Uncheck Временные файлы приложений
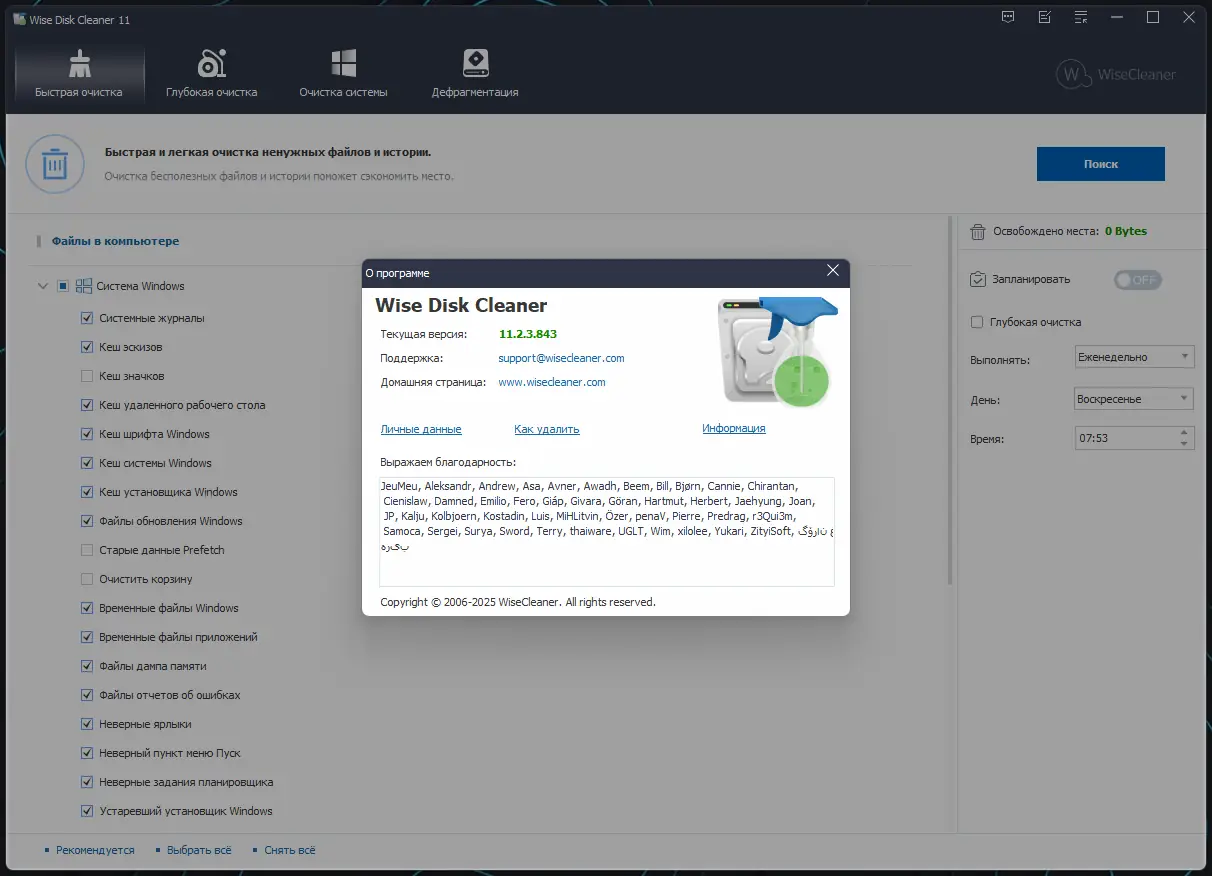 [x=87, y=637]
